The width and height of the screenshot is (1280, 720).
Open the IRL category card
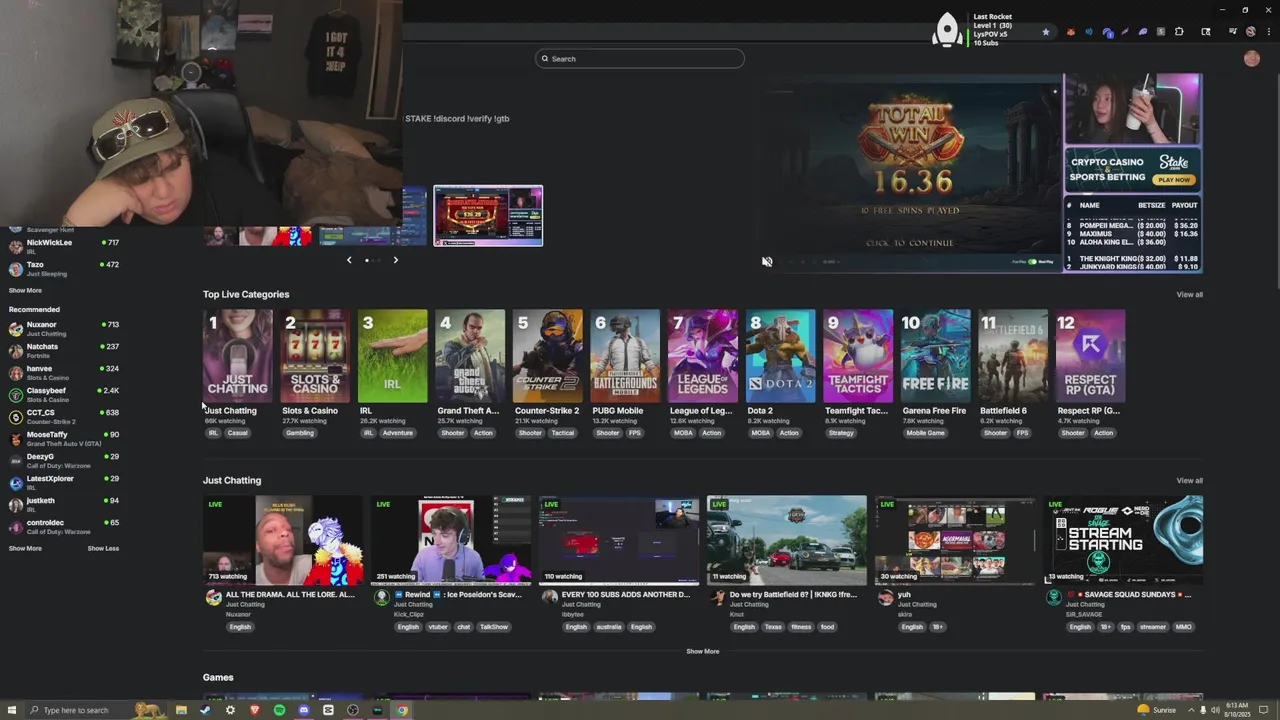point(392,356)
